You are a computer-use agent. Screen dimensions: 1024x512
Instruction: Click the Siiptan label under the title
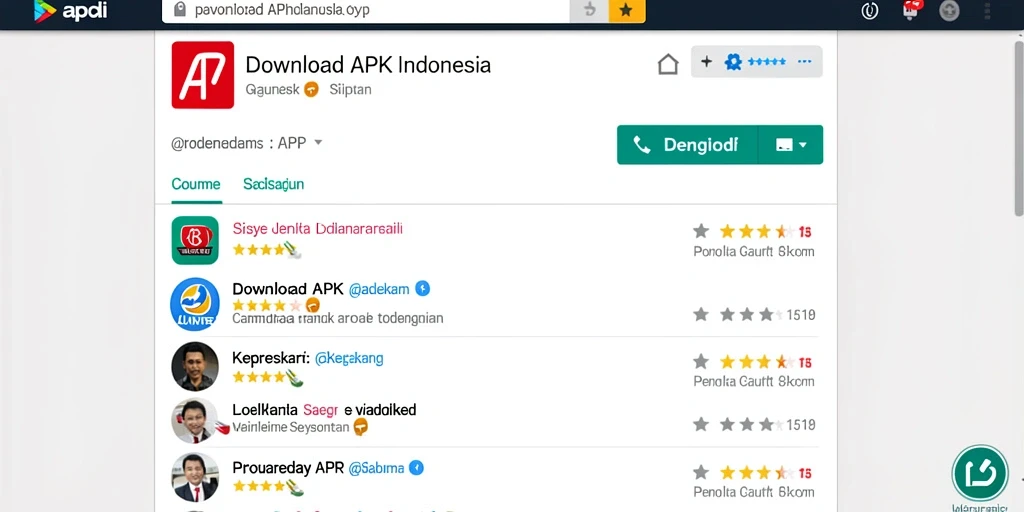350,89
